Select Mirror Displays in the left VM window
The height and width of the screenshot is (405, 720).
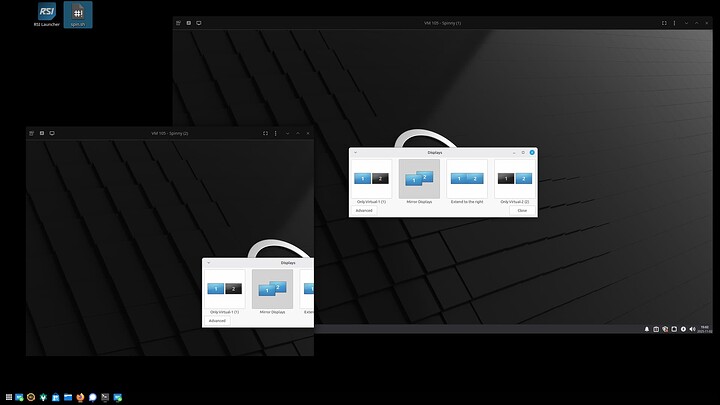[x=272, y=291]
